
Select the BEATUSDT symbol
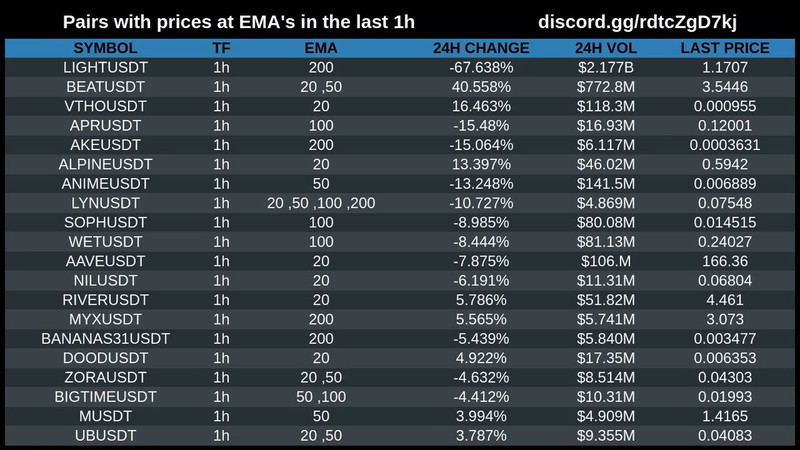click(106, 87)
